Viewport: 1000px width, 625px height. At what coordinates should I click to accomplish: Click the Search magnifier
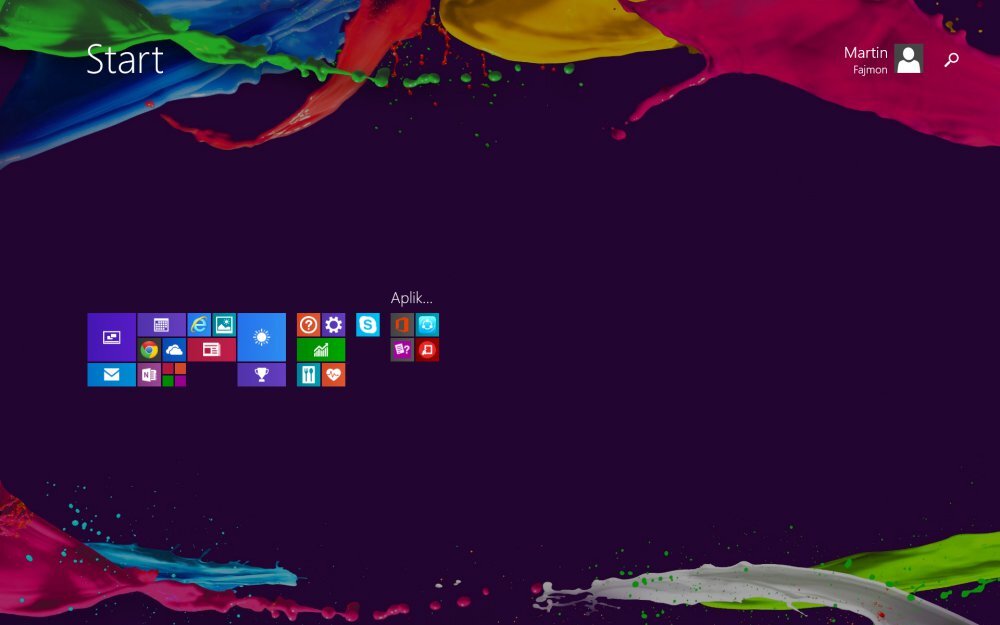coord(950,60)
